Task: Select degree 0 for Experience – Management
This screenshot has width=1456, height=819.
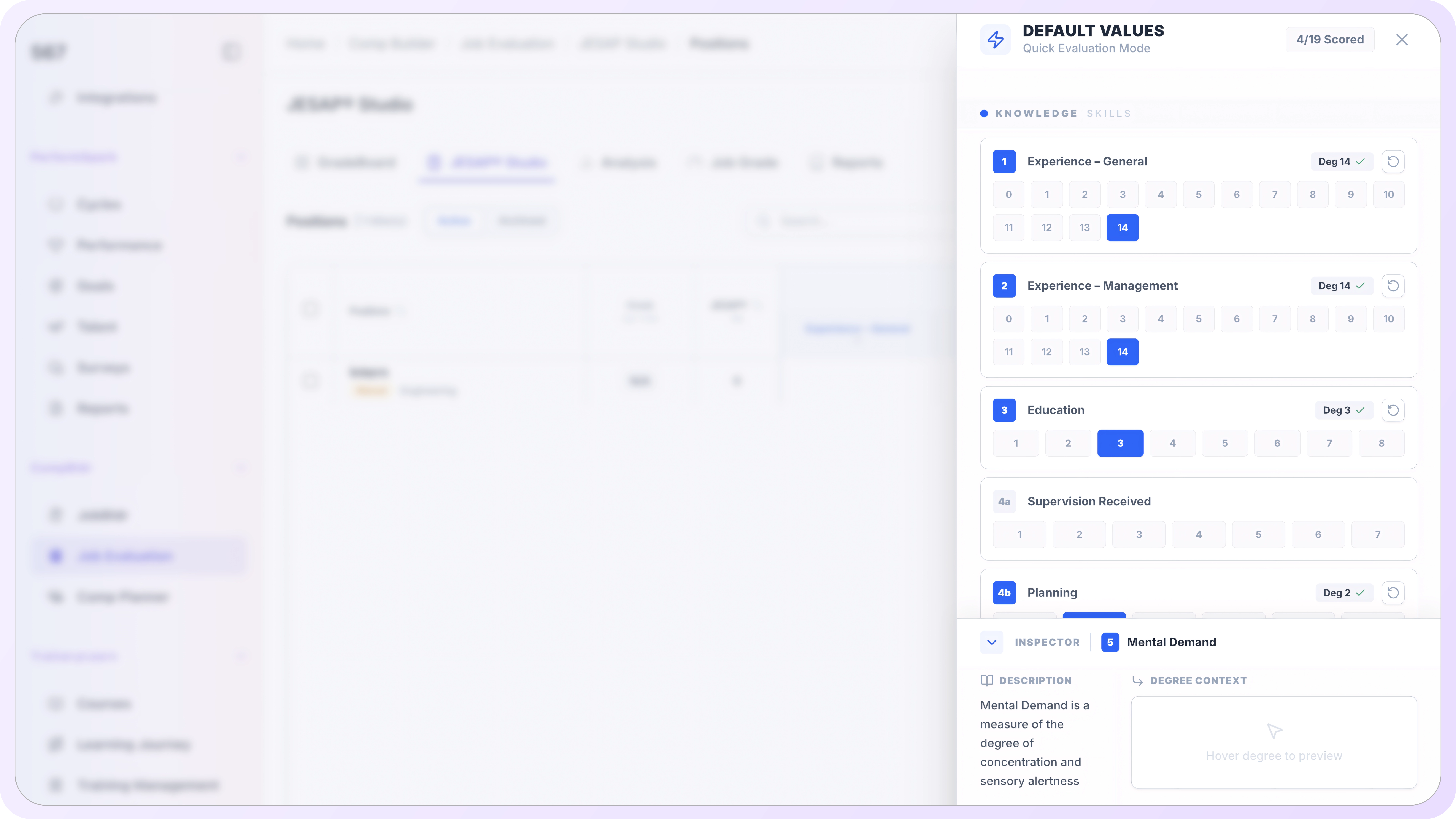Action: click(x=1008, y=319)
